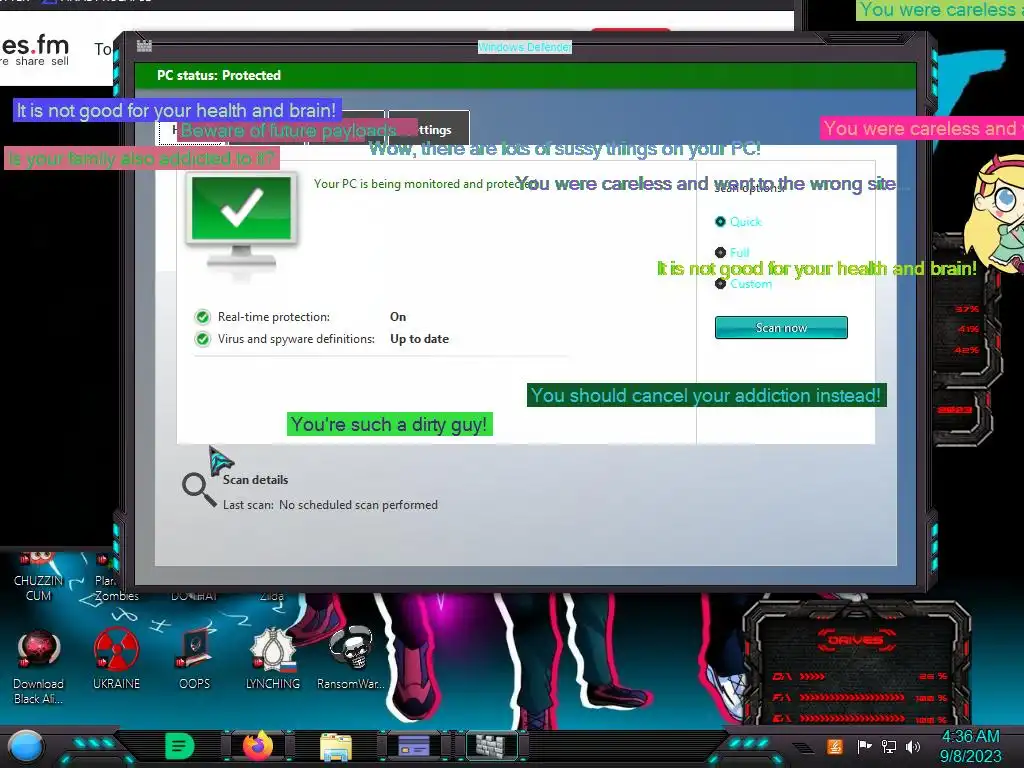Viewport: 1024px width, 768px height.
Task: Open the clock showing 4:36 AM
Action: click(970, 746)
